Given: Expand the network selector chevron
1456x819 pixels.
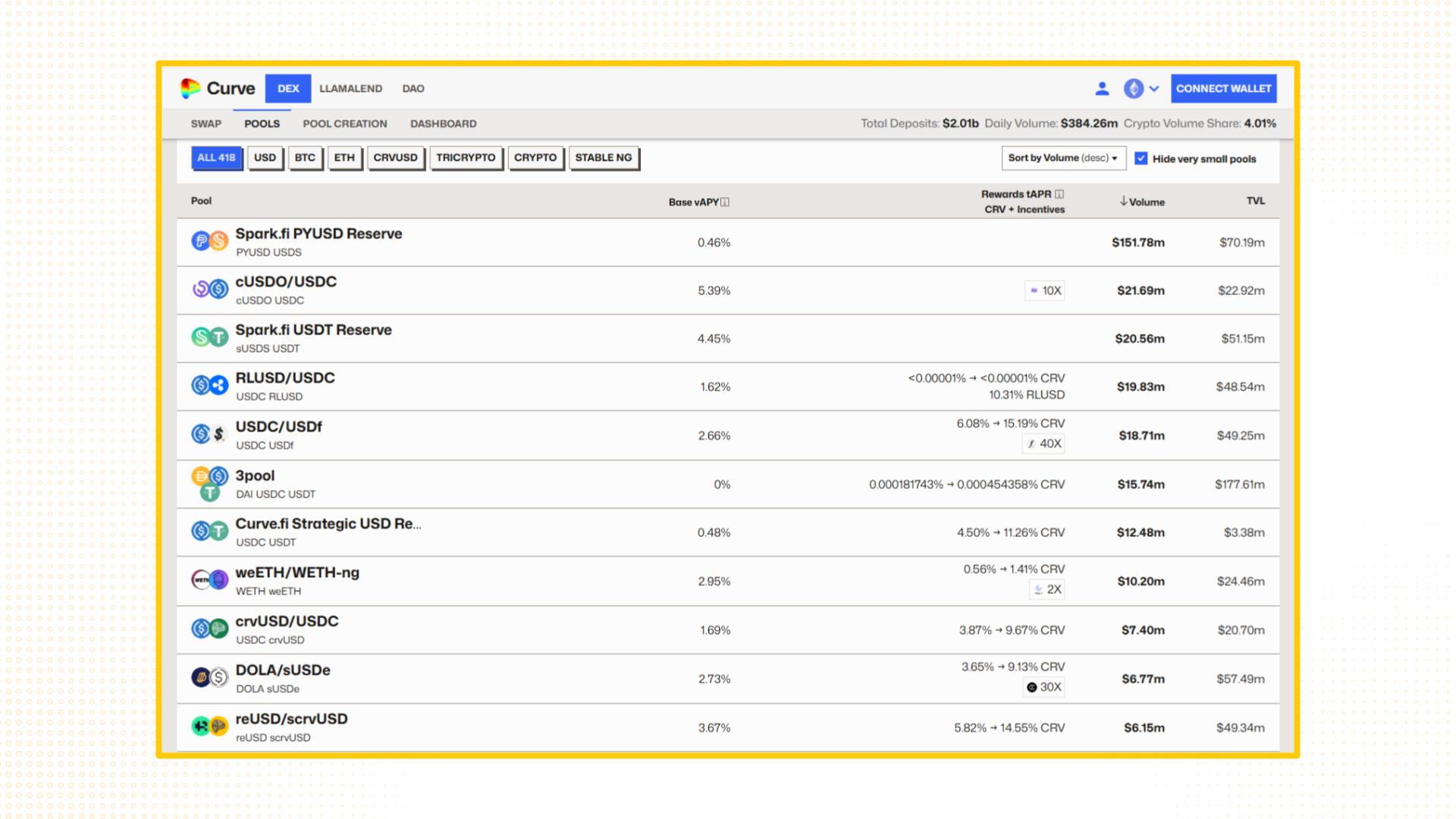Looking at the screenshot, I should [1154, 89].
